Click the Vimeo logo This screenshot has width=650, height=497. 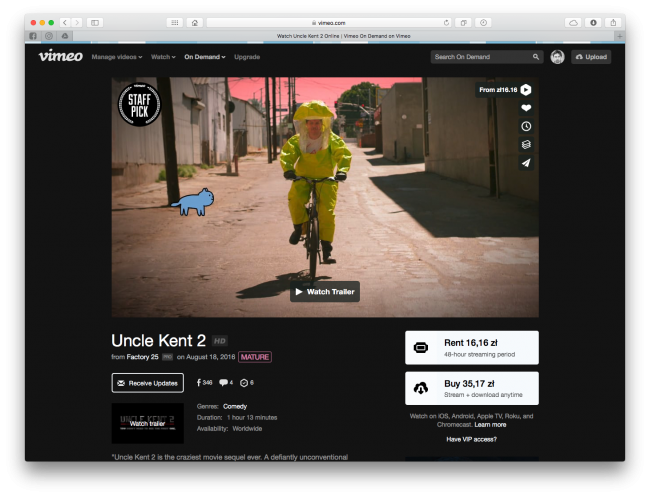[x=61, y=56]
